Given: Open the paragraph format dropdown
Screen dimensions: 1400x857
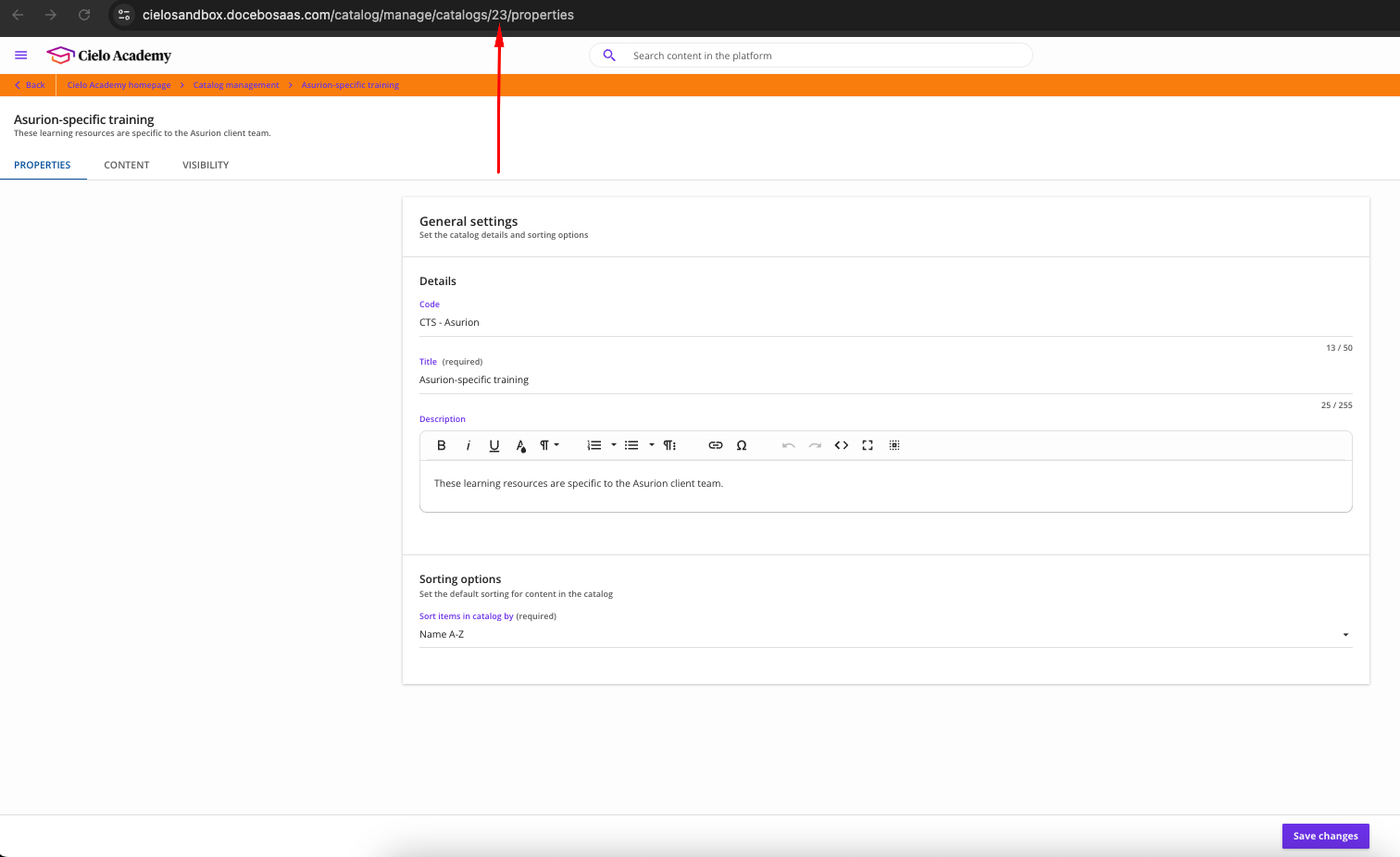Looking at the screenshot, I should point(548,445).
